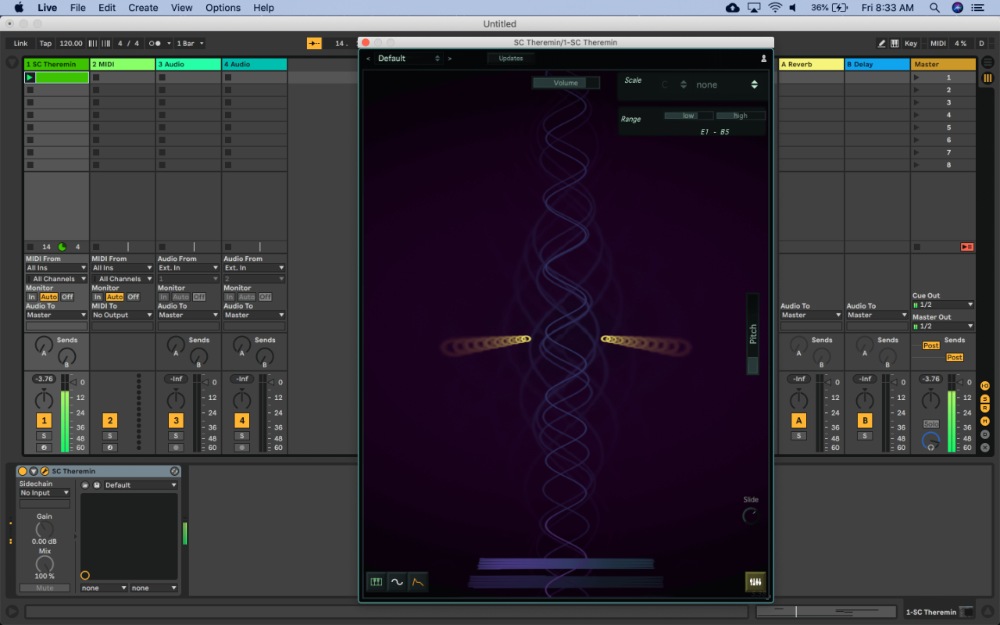Toggle track 1 activator button

pos(44,421)
